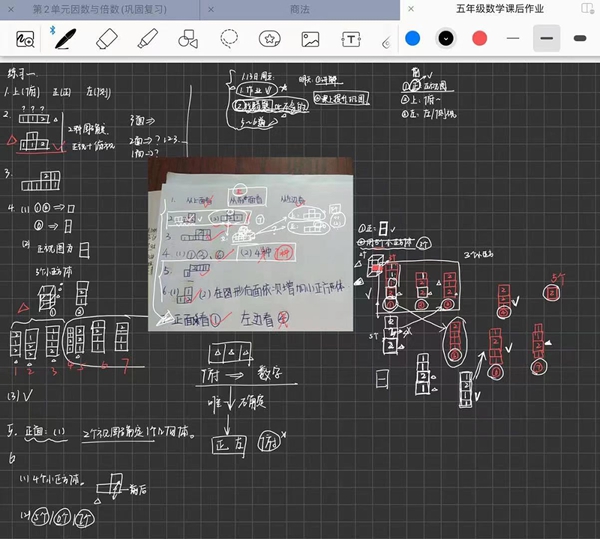Viewport: 600px width, 539px height.
Task: Select the lasso selection tool
Action: [x=229, y=39]
